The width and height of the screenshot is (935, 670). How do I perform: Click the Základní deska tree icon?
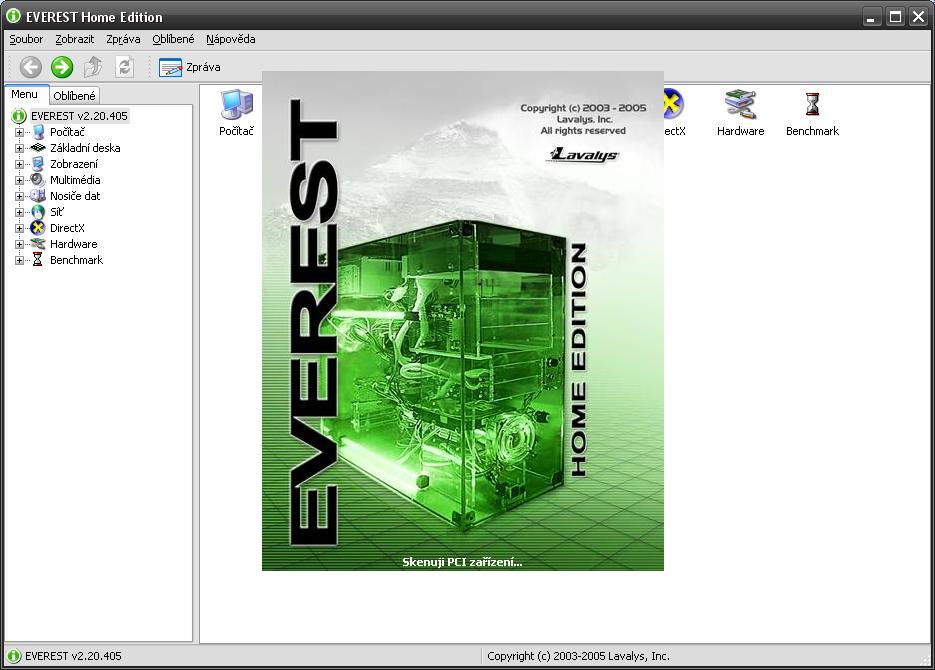click(x=38, y=148)
